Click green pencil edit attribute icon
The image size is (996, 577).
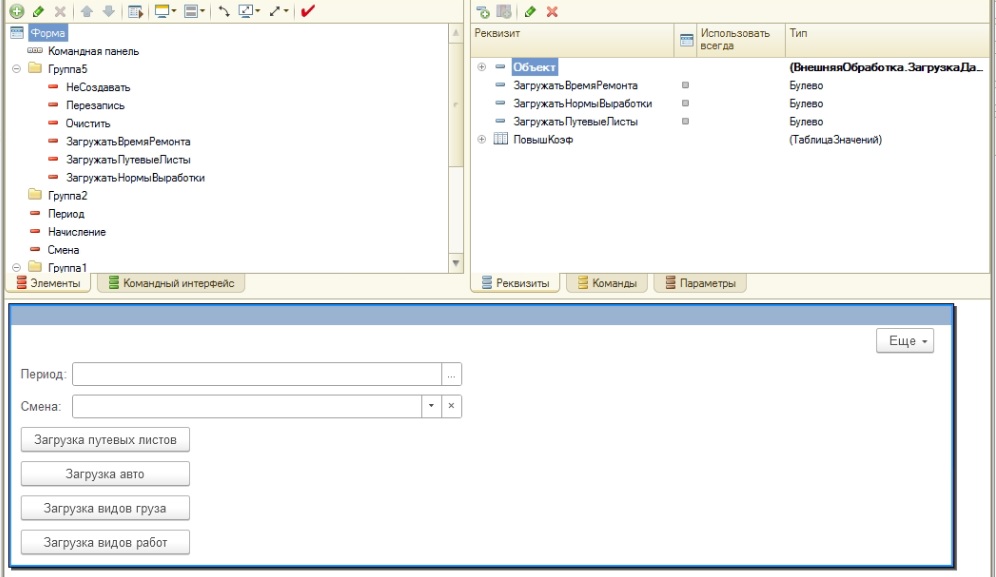coord(531,11)
